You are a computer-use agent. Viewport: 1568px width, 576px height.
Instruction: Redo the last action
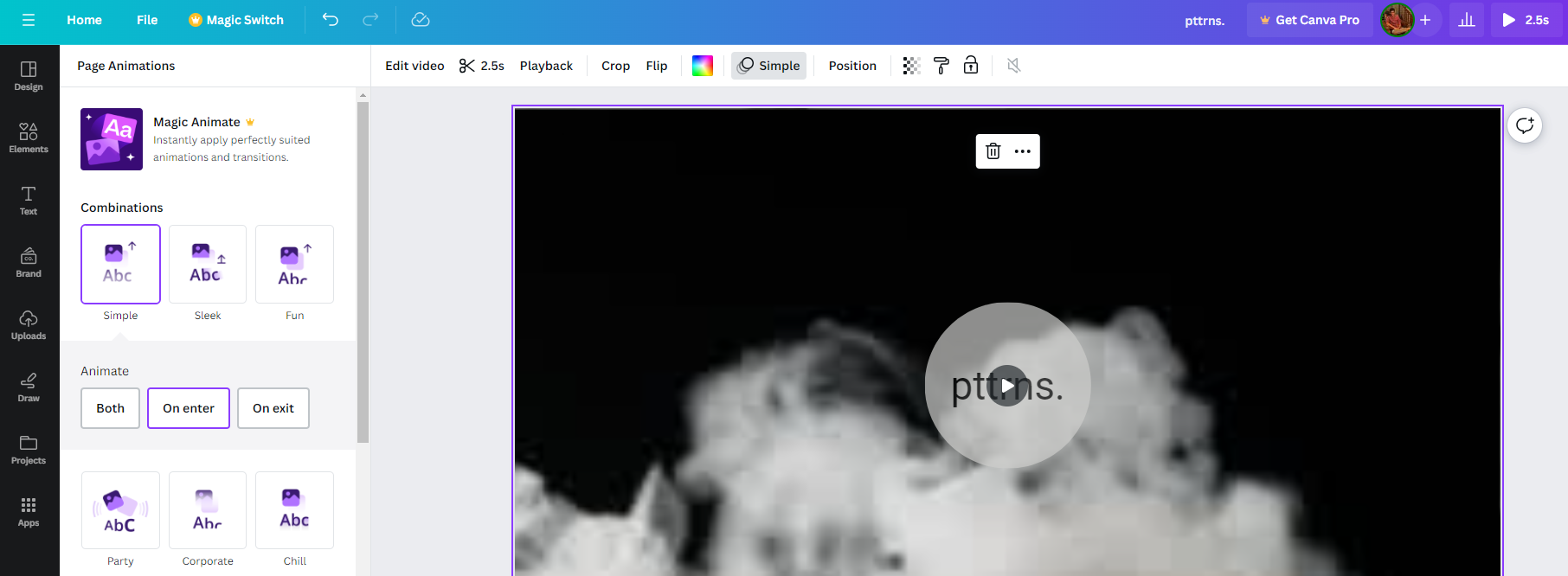click(x=370, y=20)
